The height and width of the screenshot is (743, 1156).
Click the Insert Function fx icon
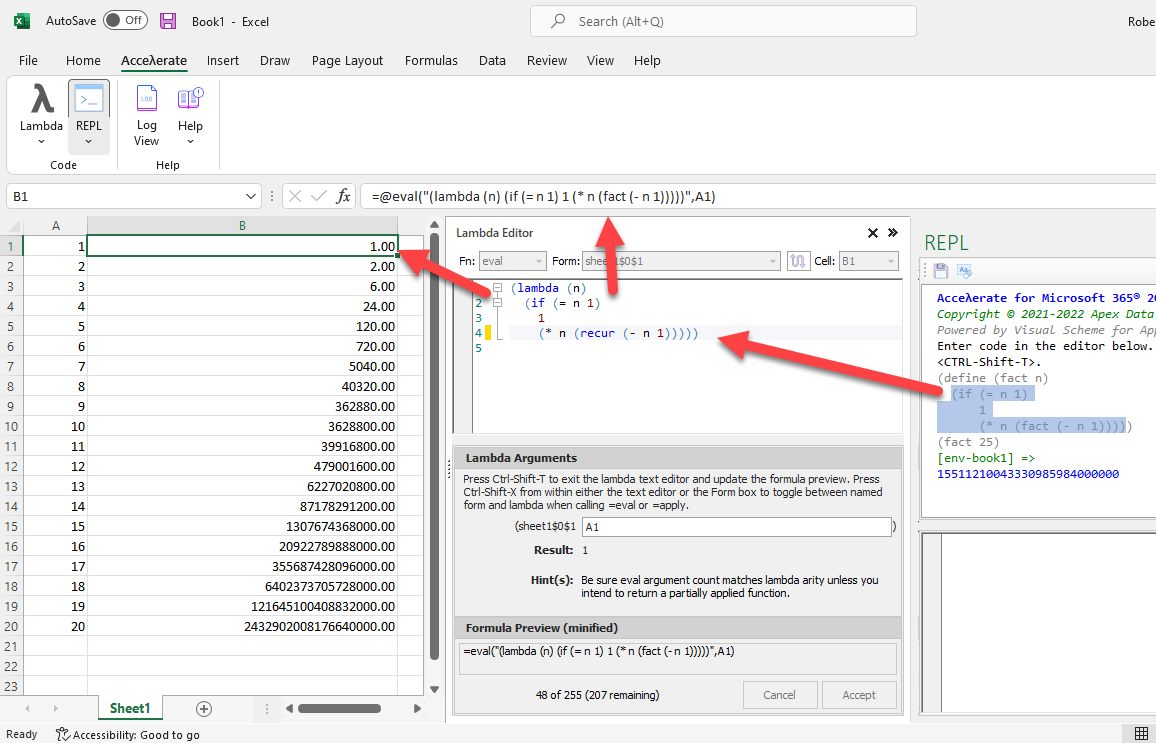pyautogui.click(x=343, y=196)
